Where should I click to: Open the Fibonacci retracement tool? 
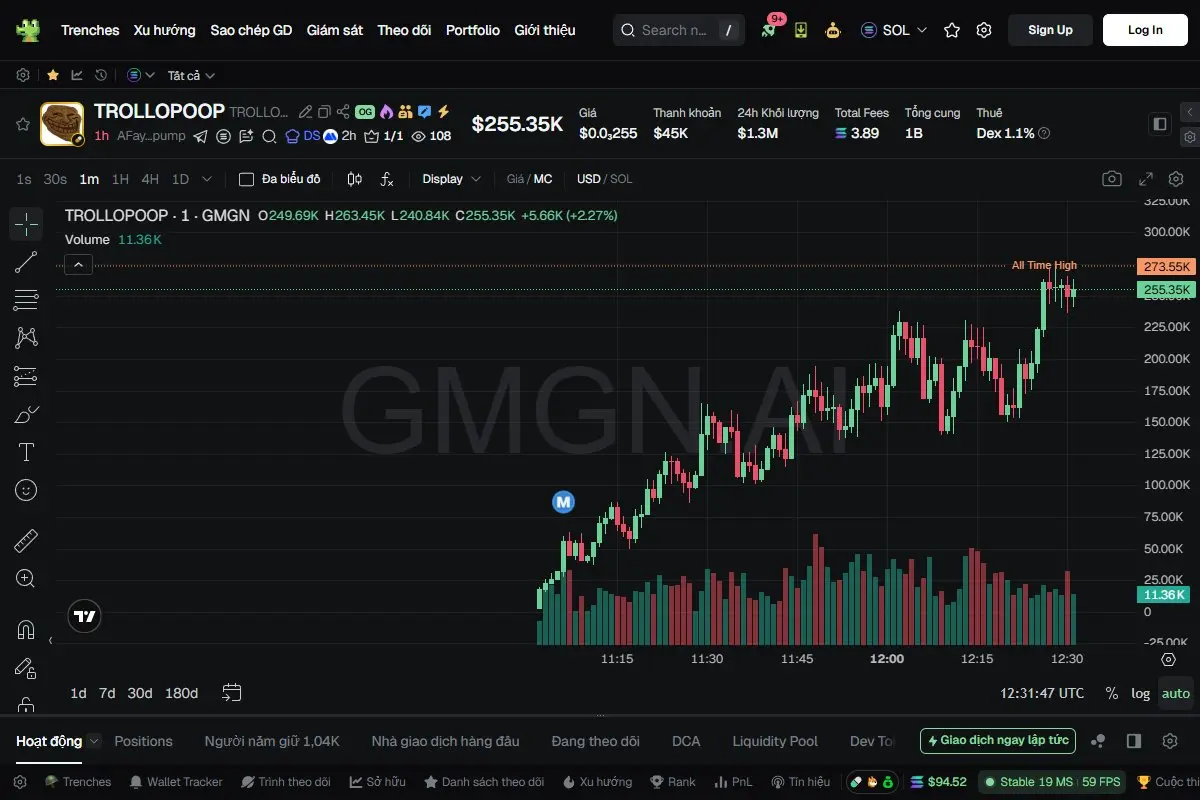[26, 300]
